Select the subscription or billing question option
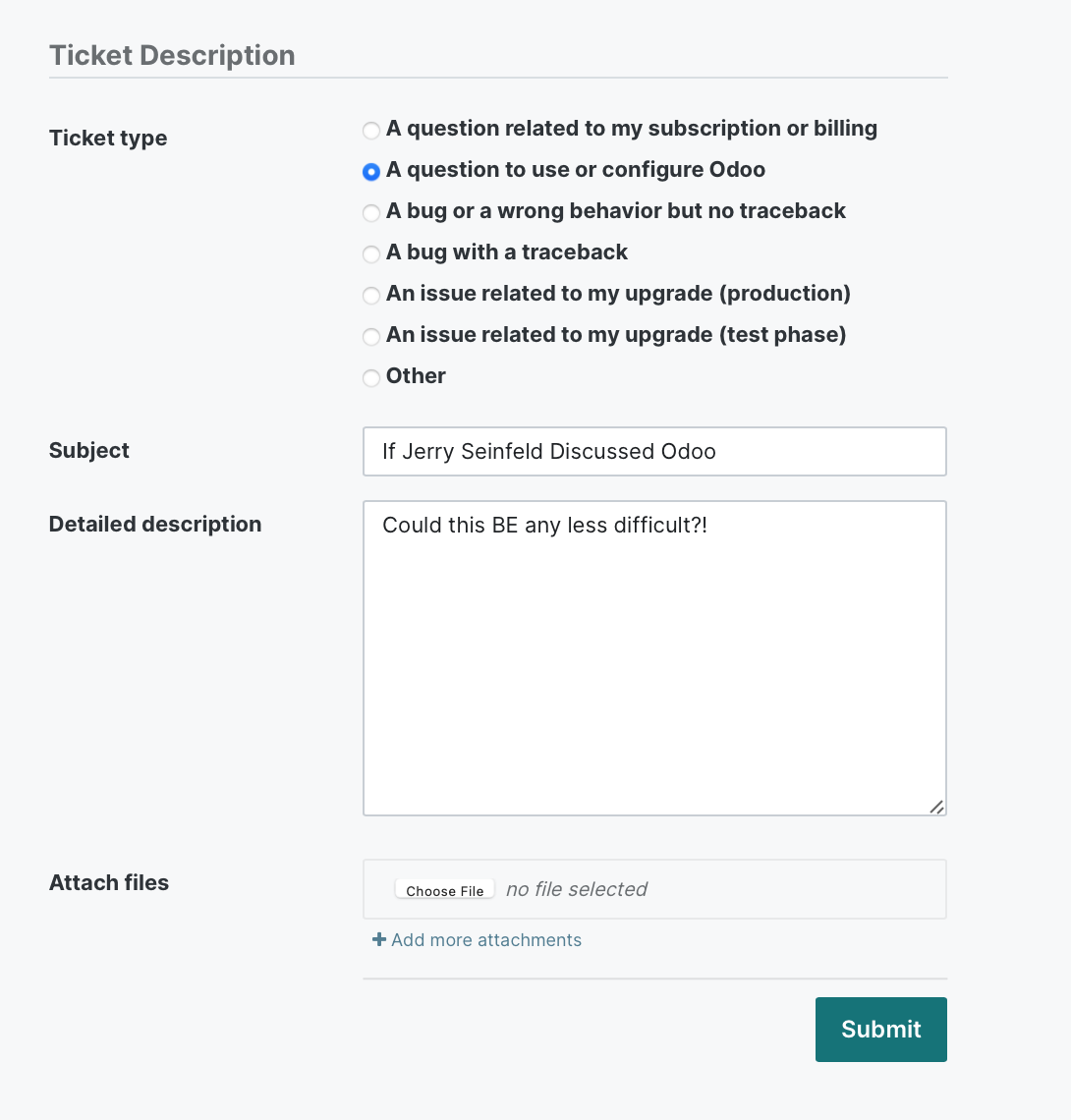The width and height of the screenshot is (1071, 1120). (x=370, y=130)
